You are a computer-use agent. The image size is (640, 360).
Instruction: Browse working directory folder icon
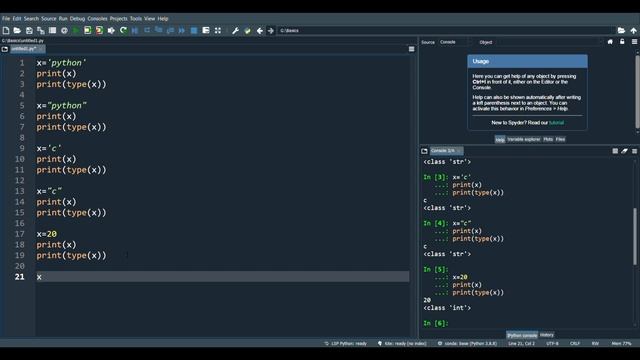(621, 31)
